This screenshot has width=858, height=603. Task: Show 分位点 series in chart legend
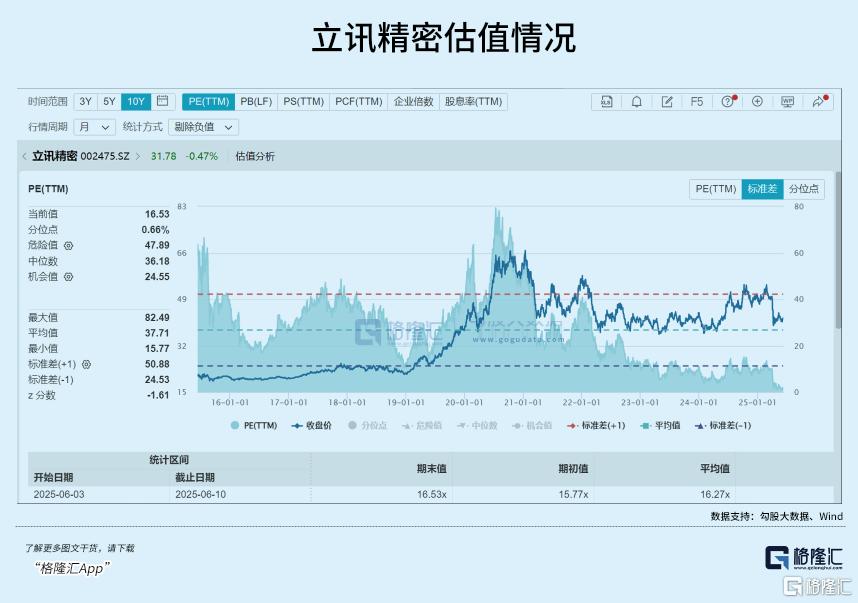click(x=368, y=426)
